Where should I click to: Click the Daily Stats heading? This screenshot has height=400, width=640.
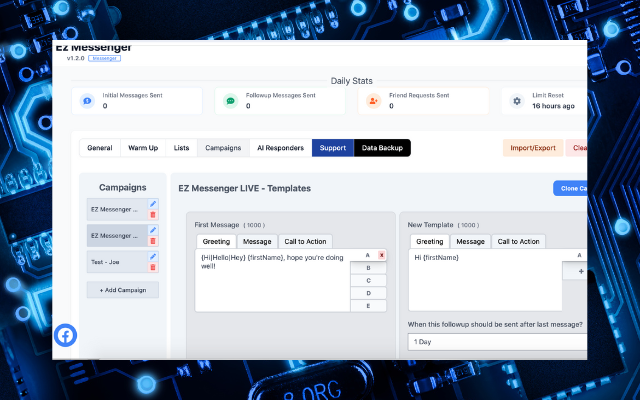coord(351,81)
